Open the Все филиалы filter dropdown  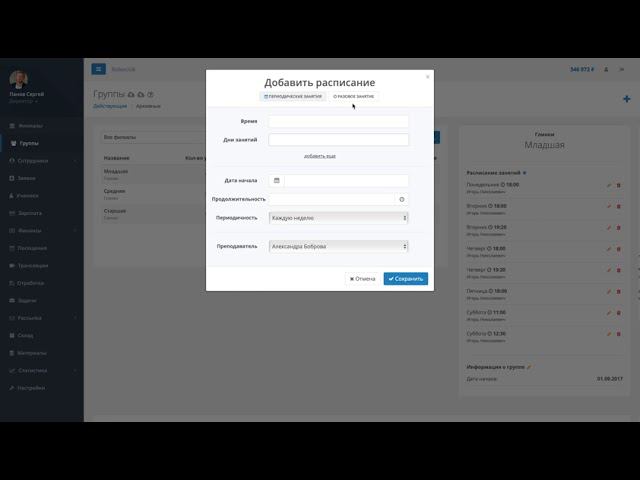[153, 137]
